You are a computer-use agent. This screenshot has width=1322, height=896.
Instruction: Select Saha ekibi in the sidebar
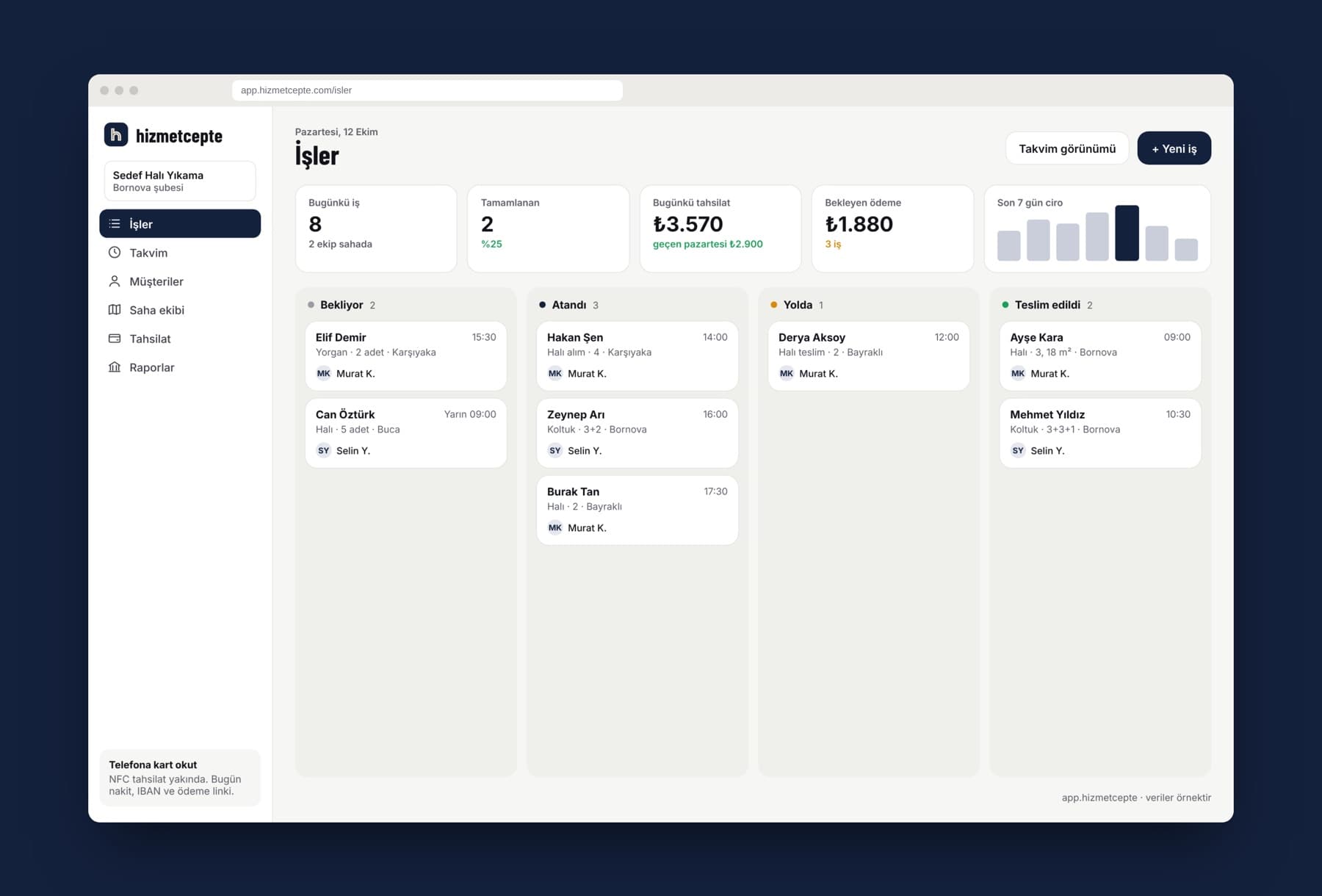click(180, 309)
